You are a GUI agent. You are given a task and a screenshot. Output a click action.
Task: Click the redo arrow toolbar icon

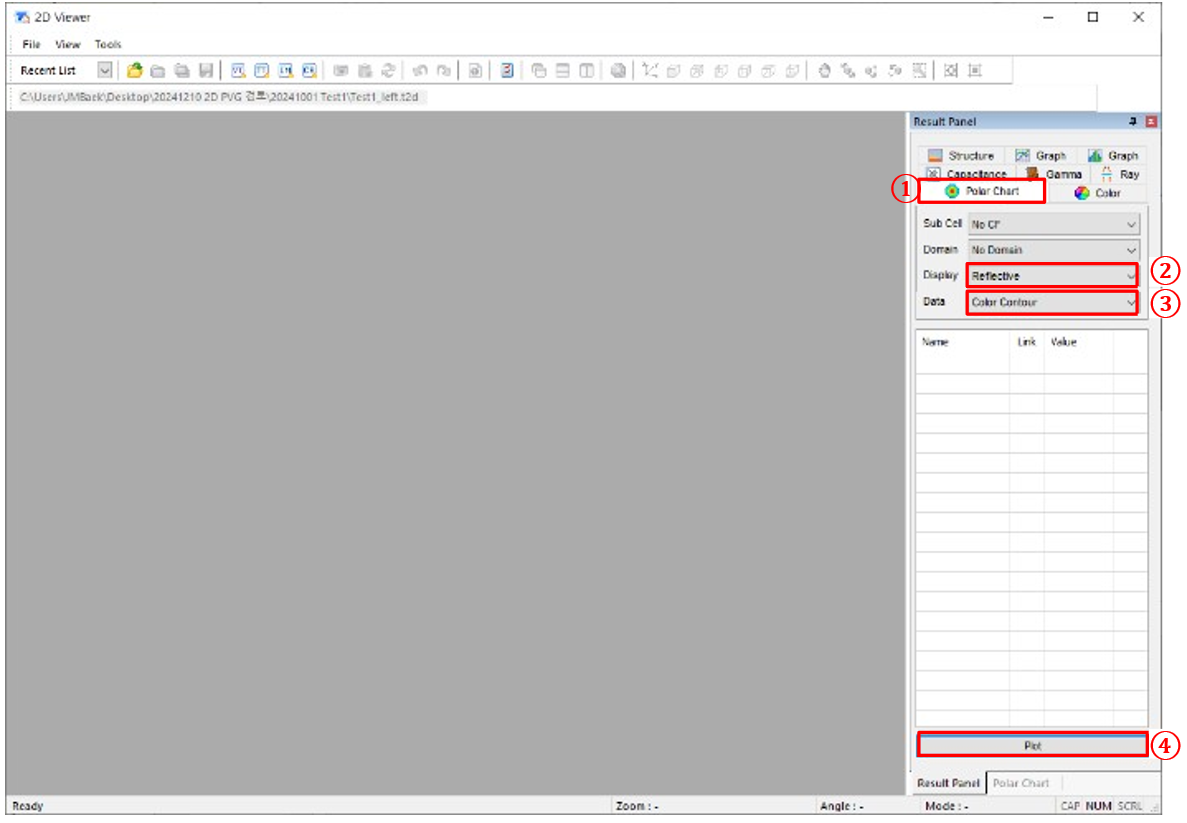(443, 71)
